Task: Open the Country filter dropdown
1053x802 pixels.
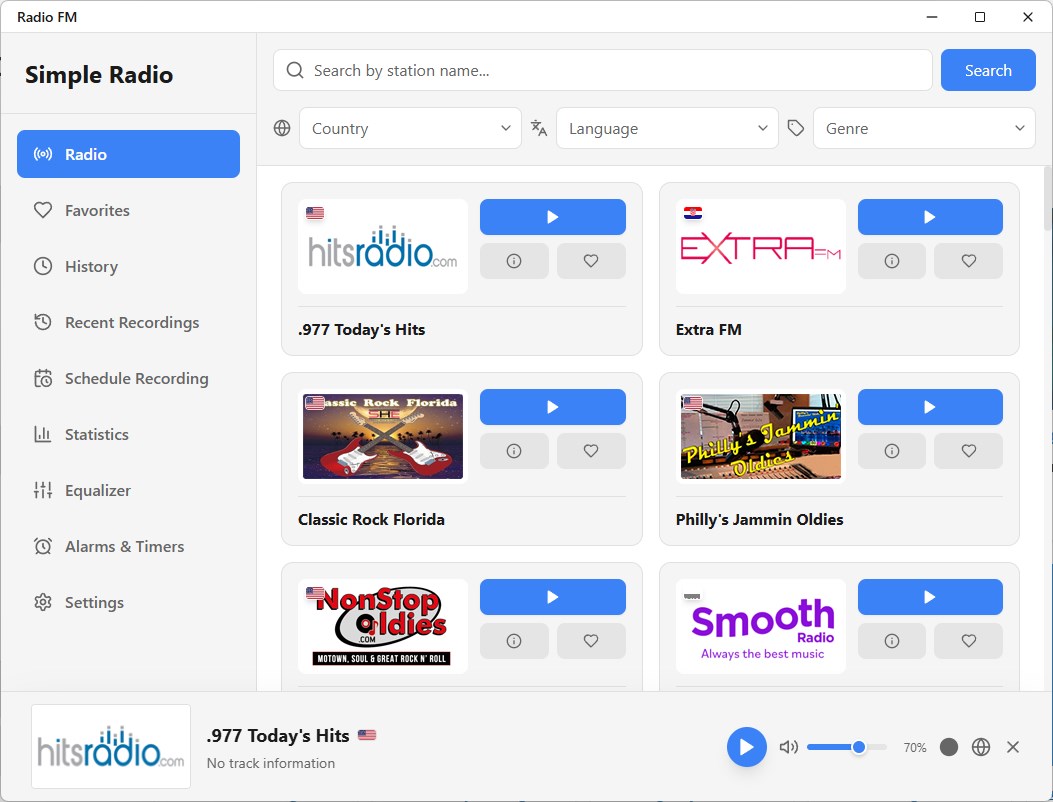Action: pos(410,128)
